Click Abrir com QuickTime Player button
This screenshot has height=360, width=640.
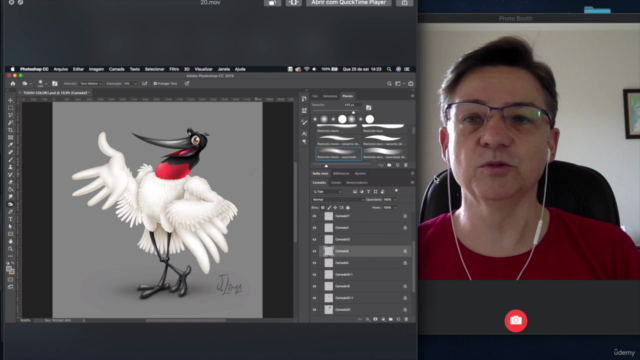pyautogui.click(x=349, y=2)
